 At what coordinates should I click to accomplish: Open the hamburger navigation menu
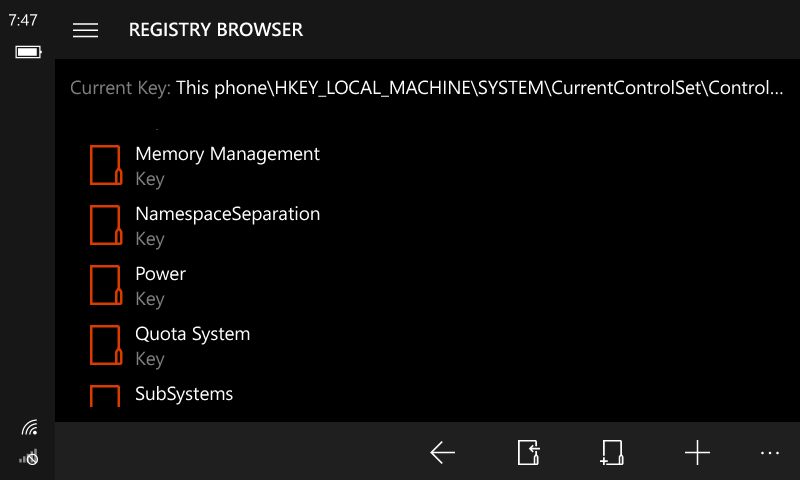[x=86, y=30]
